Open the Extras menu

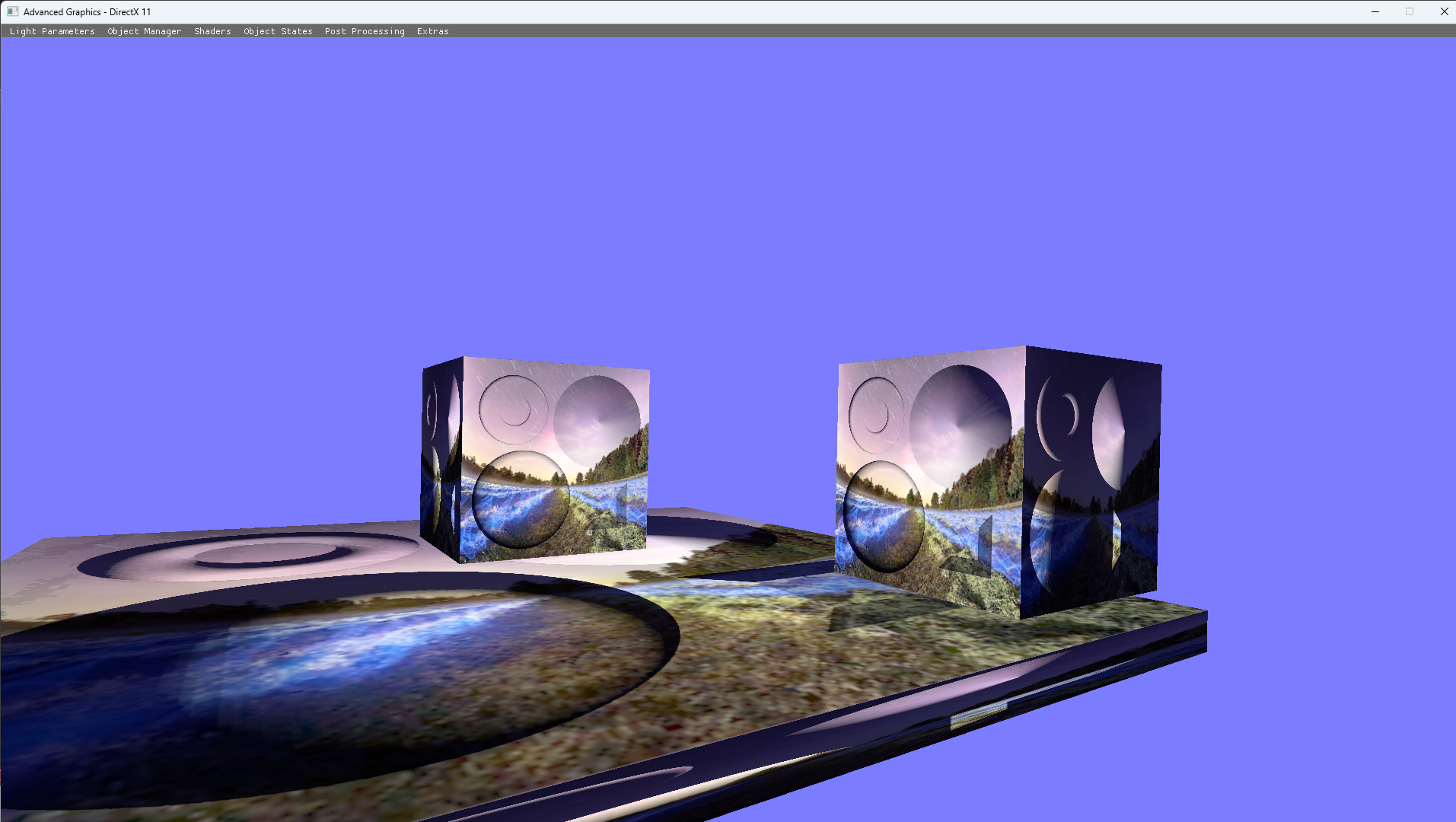[433, 31]
